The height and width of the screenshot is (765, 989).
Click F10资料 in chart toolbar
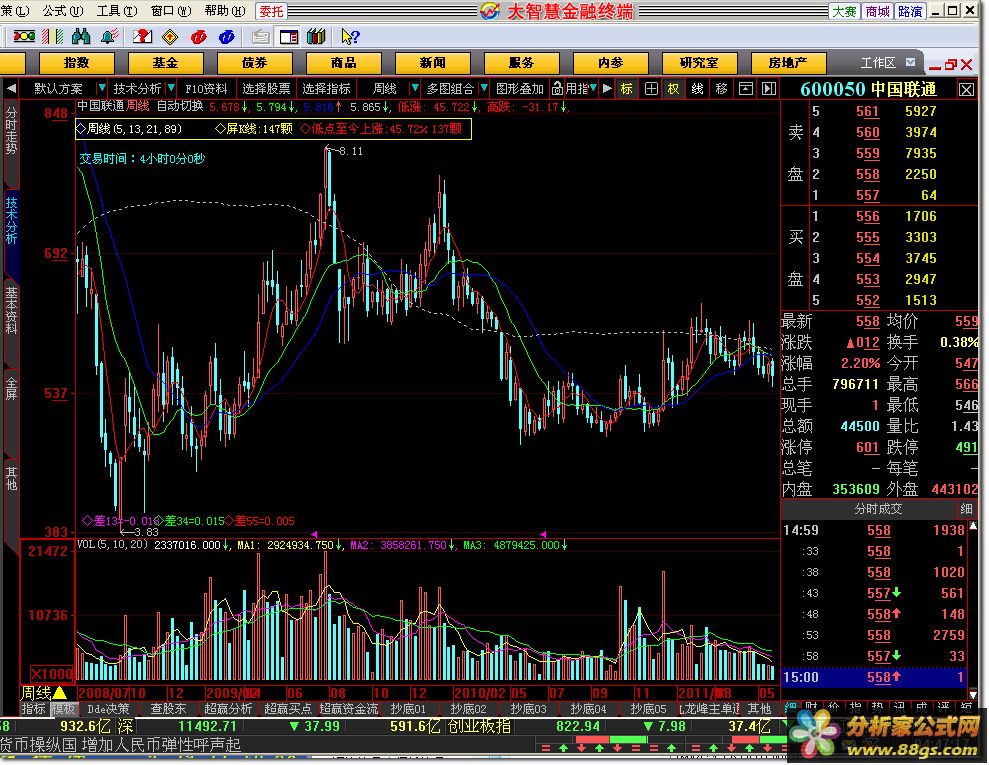coord(206,88)
